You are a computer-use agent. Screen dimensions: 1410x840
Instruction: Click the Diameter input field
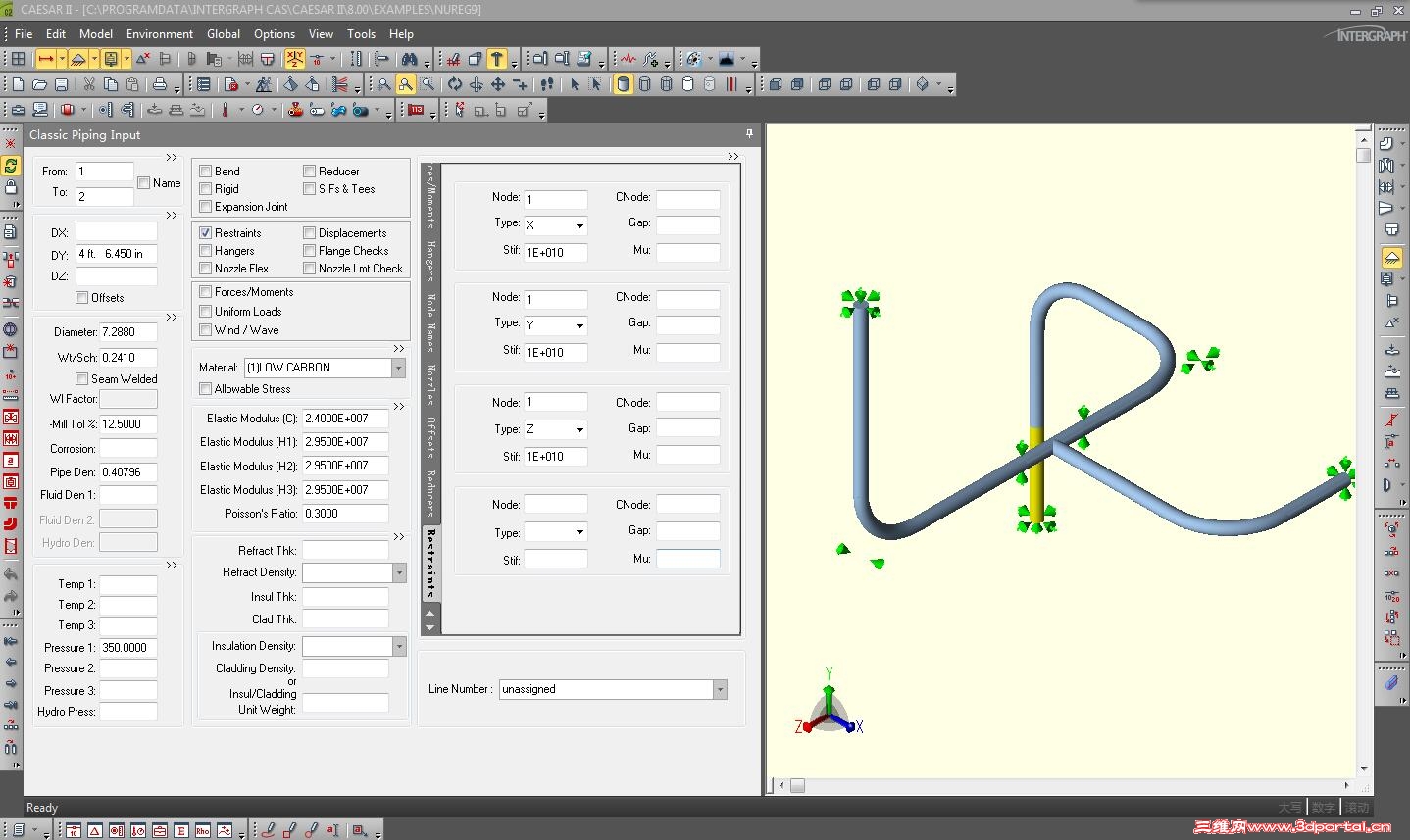(x=128, y=332)
